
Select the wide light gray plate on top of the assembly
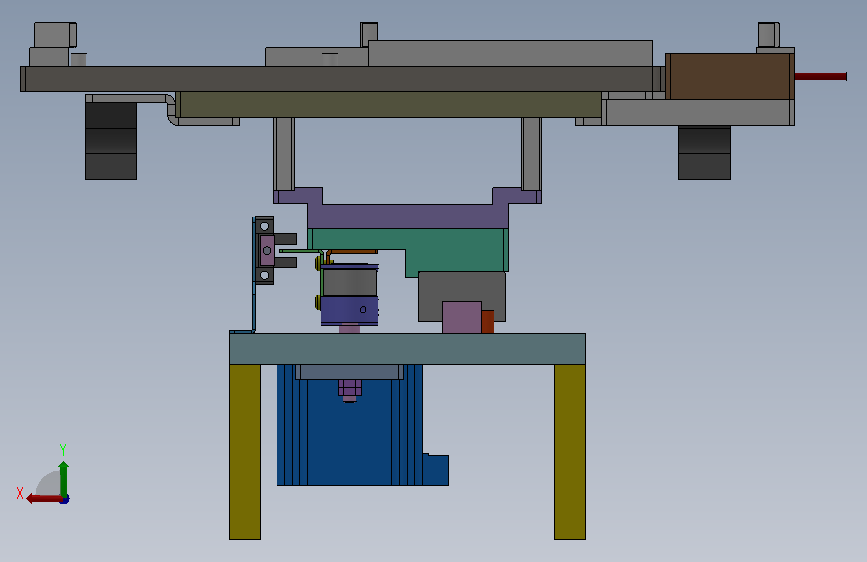[510, 53]
